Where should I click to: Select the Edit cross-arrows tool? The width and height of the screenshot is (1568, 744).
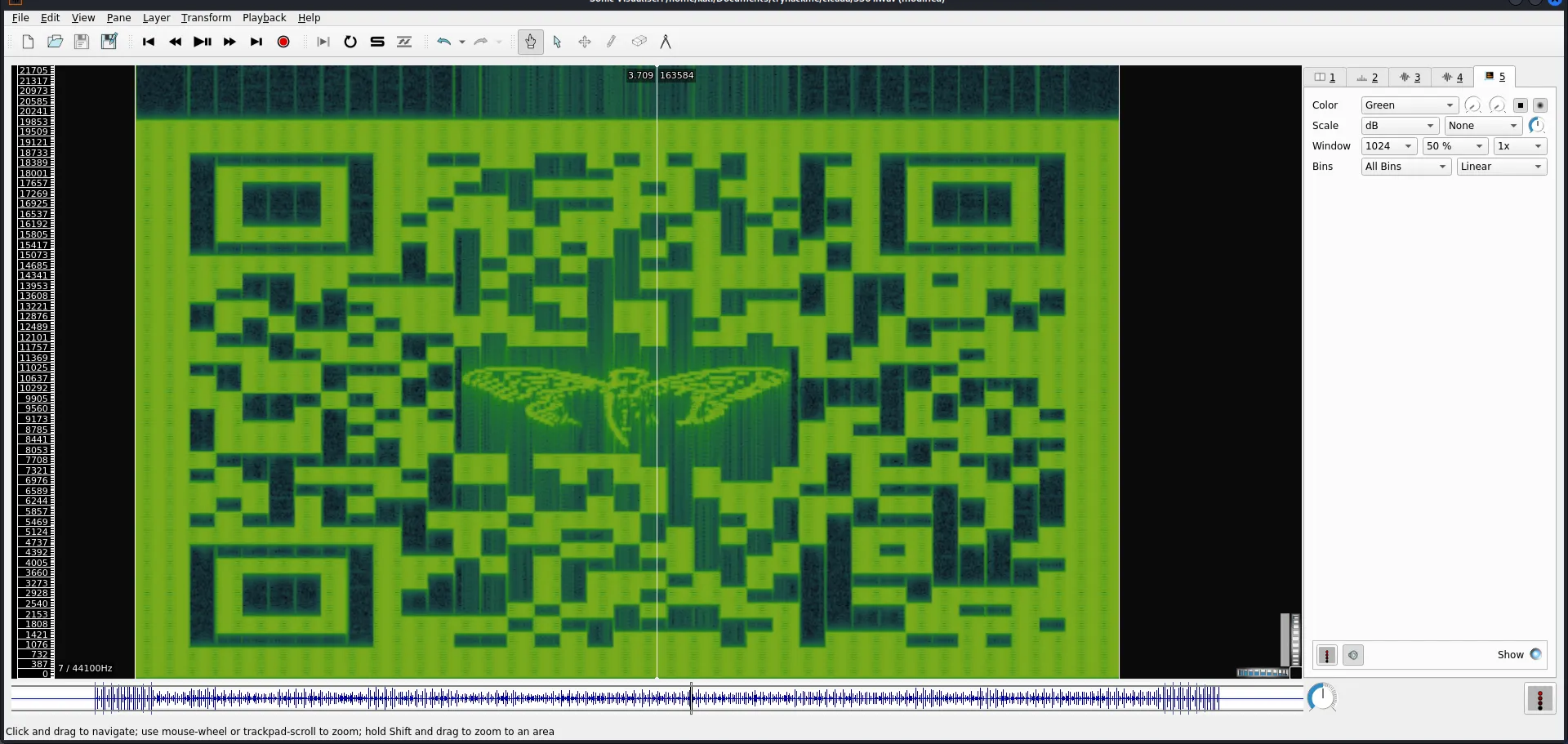585,42
